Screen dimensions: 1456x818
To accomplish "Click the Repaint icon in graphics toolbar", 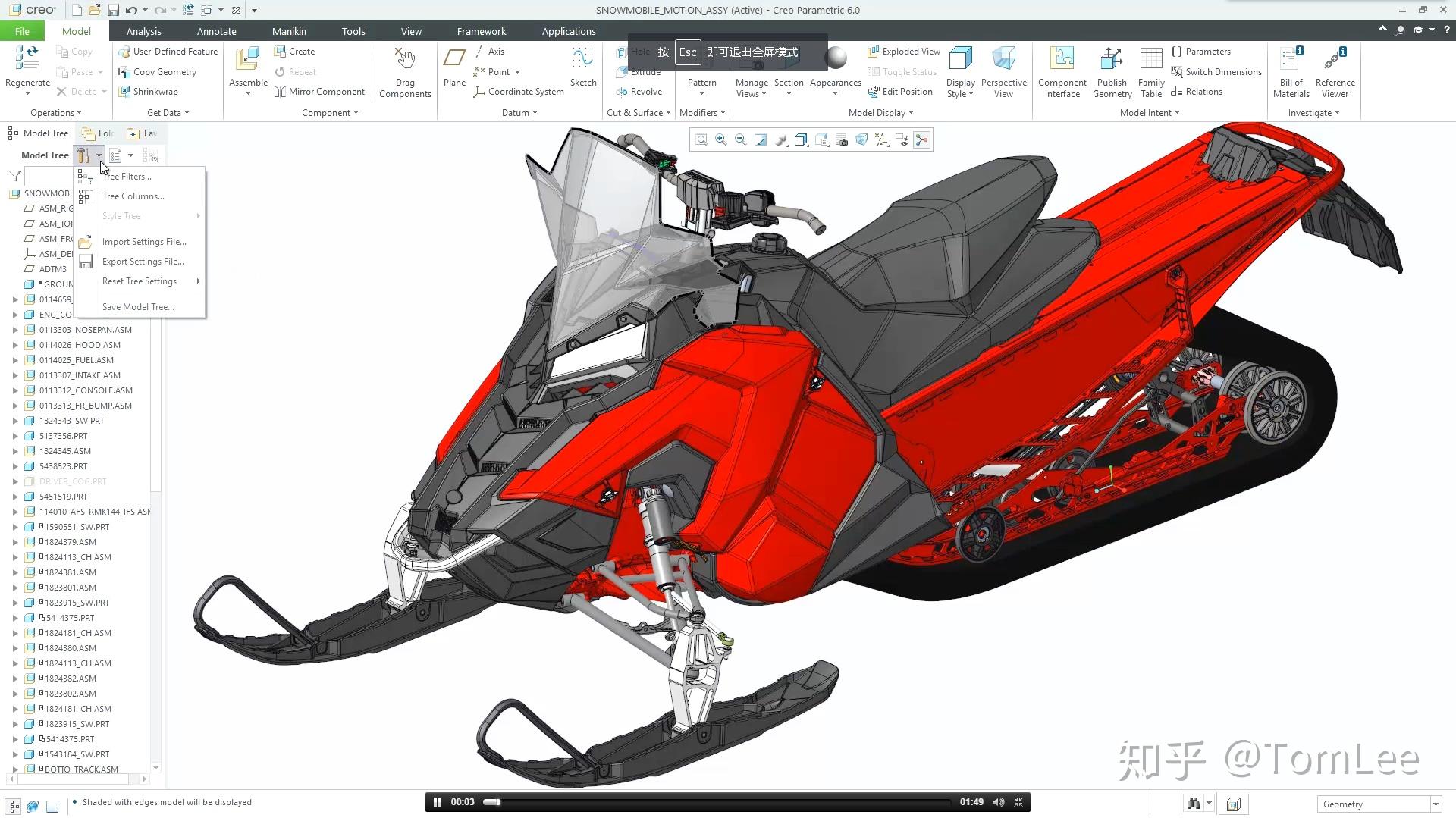I will 761,139.
